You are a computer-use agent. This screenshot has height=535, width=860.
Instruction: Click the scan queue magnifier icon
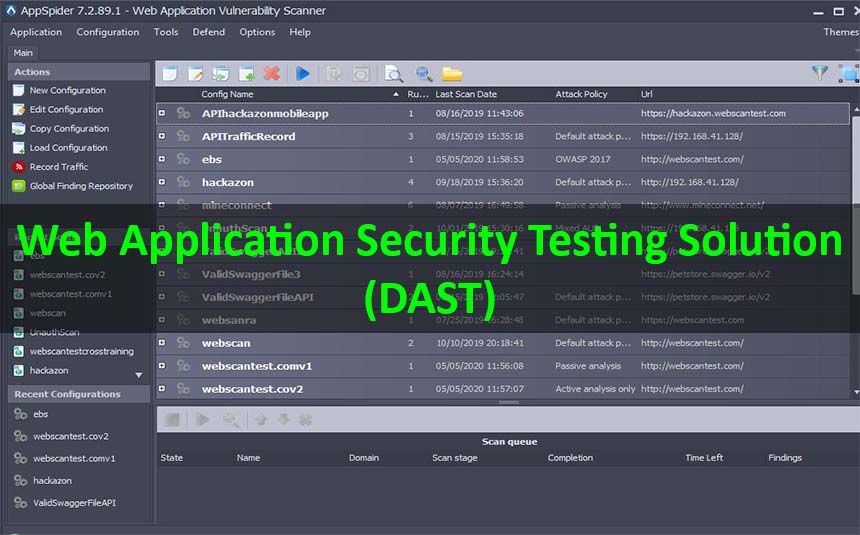(230, 420)
